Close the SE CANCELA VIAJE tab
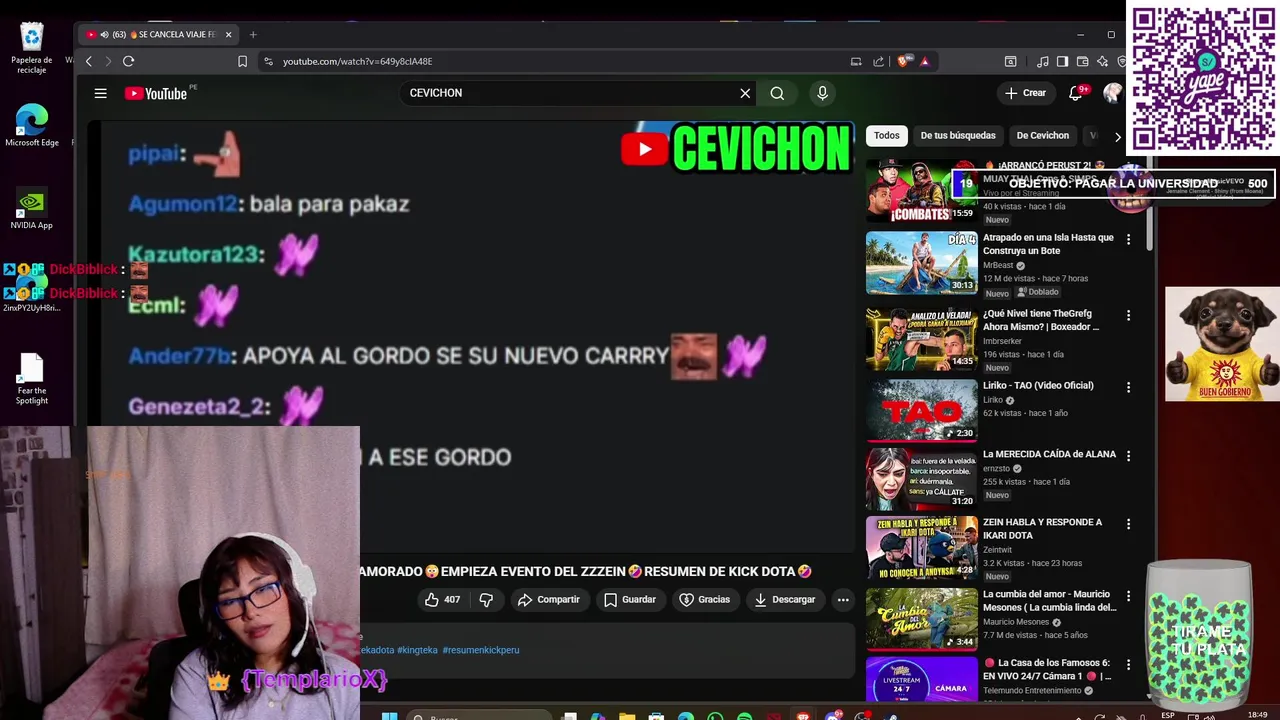1280x720 pixels. click(x=228, y=34)
